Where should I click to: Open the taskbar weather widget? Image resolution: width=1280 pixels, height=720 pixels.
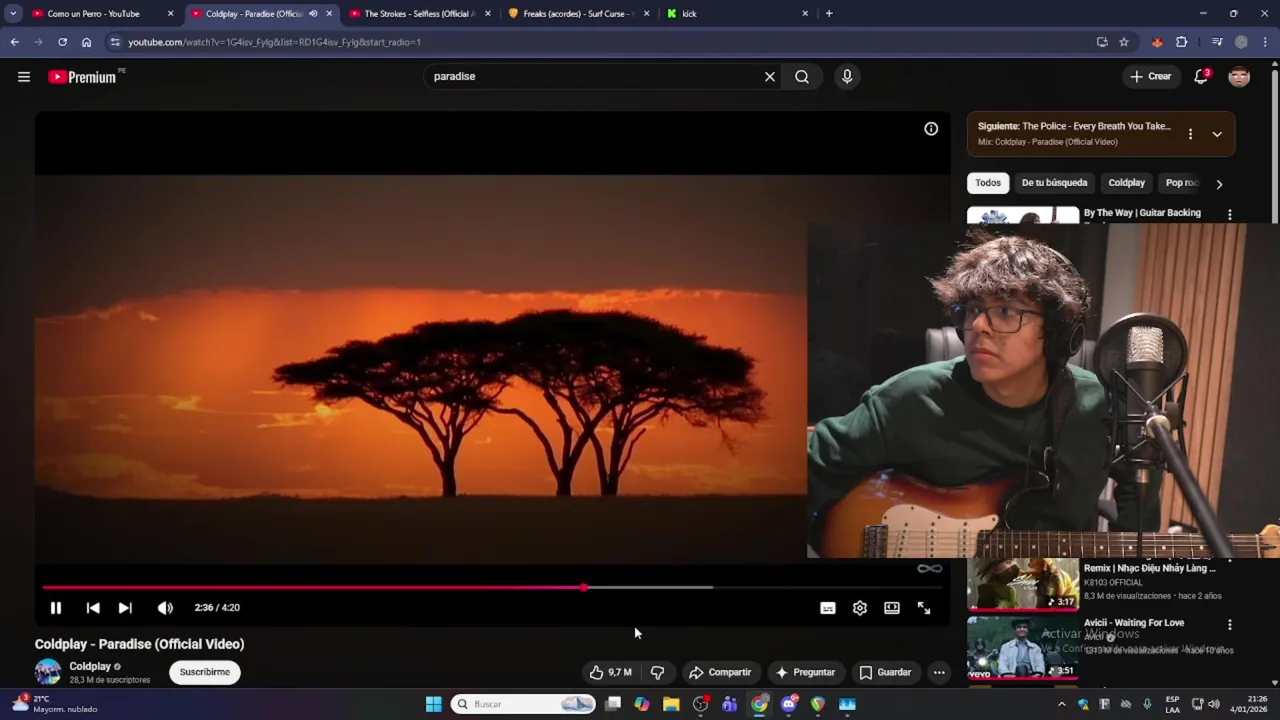pos(55,704)
